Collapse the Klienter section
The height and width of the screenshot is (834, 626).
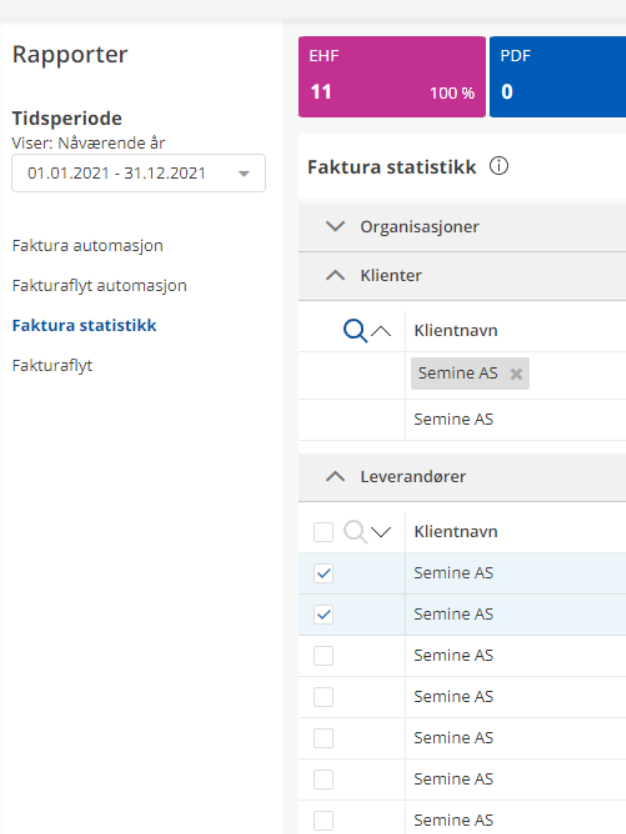[x=336, y=276]
